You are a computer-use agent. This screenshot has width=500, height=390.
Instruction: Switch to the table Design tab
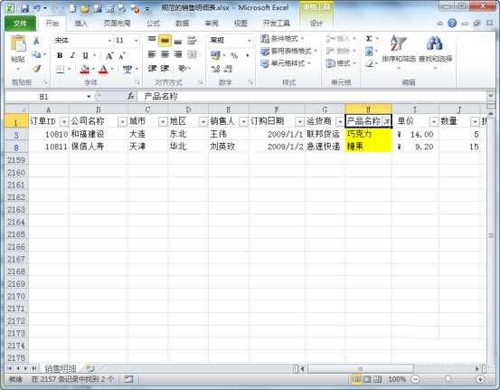point(316,23)
